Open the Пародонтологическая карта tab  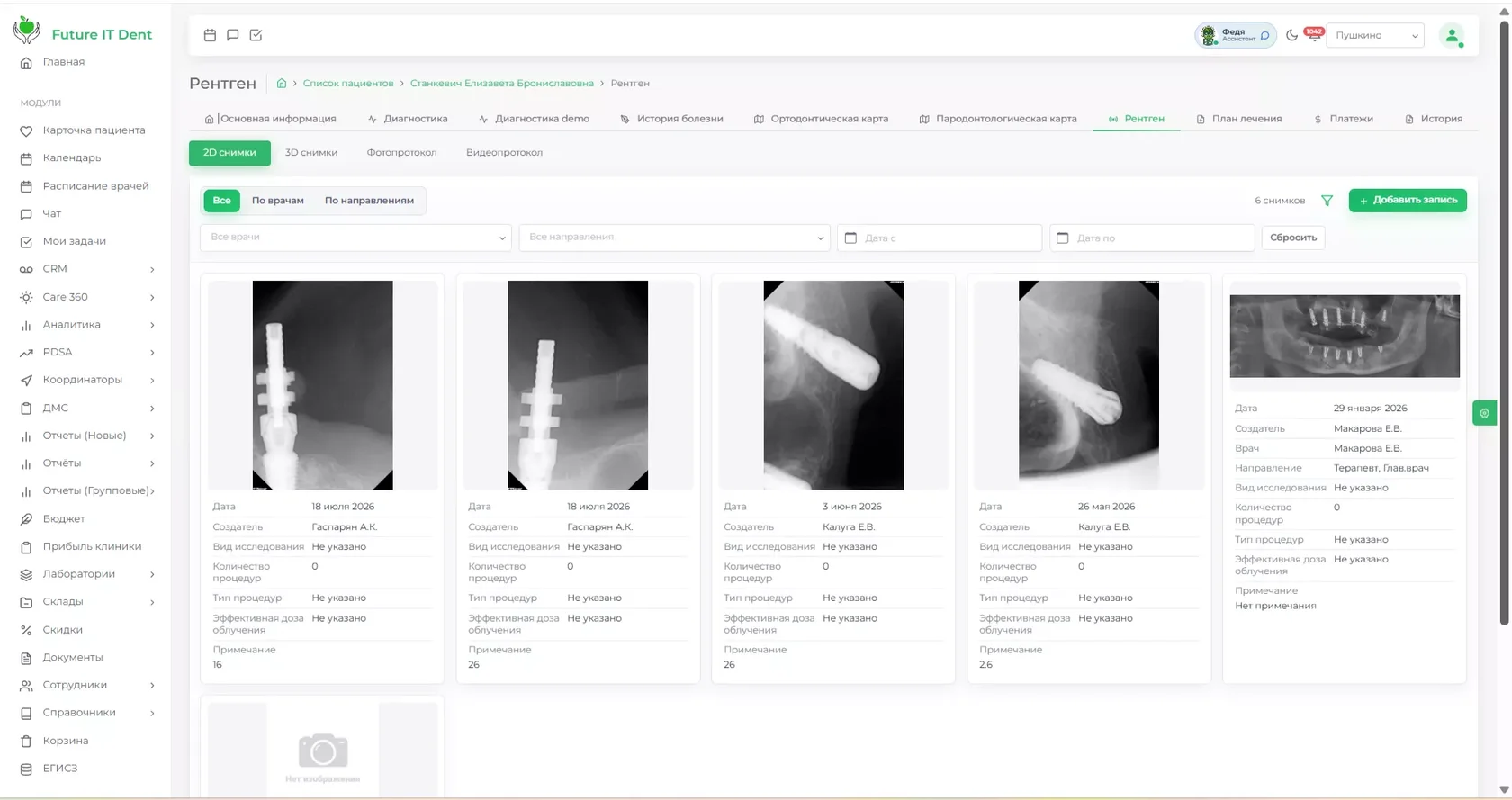click(997, 119)
